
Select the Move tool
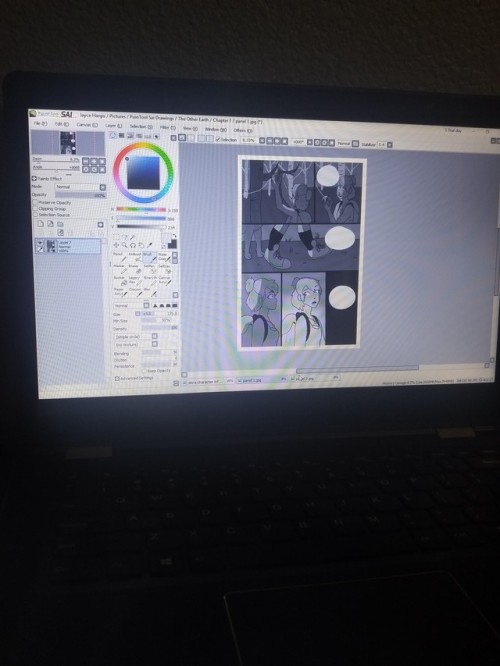116,245
